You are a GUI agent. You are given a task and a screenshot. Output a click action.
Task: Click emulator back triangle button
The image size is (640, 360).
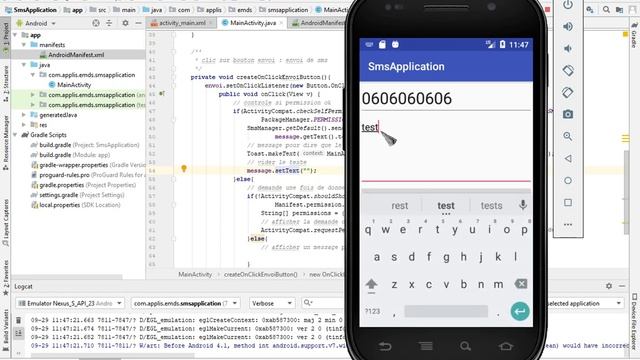click(568, 158)
